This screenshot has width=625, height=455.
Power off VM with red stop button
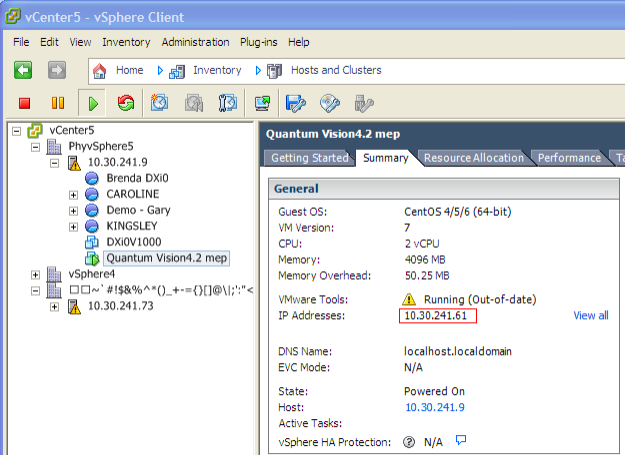click(x=25, y=104)
